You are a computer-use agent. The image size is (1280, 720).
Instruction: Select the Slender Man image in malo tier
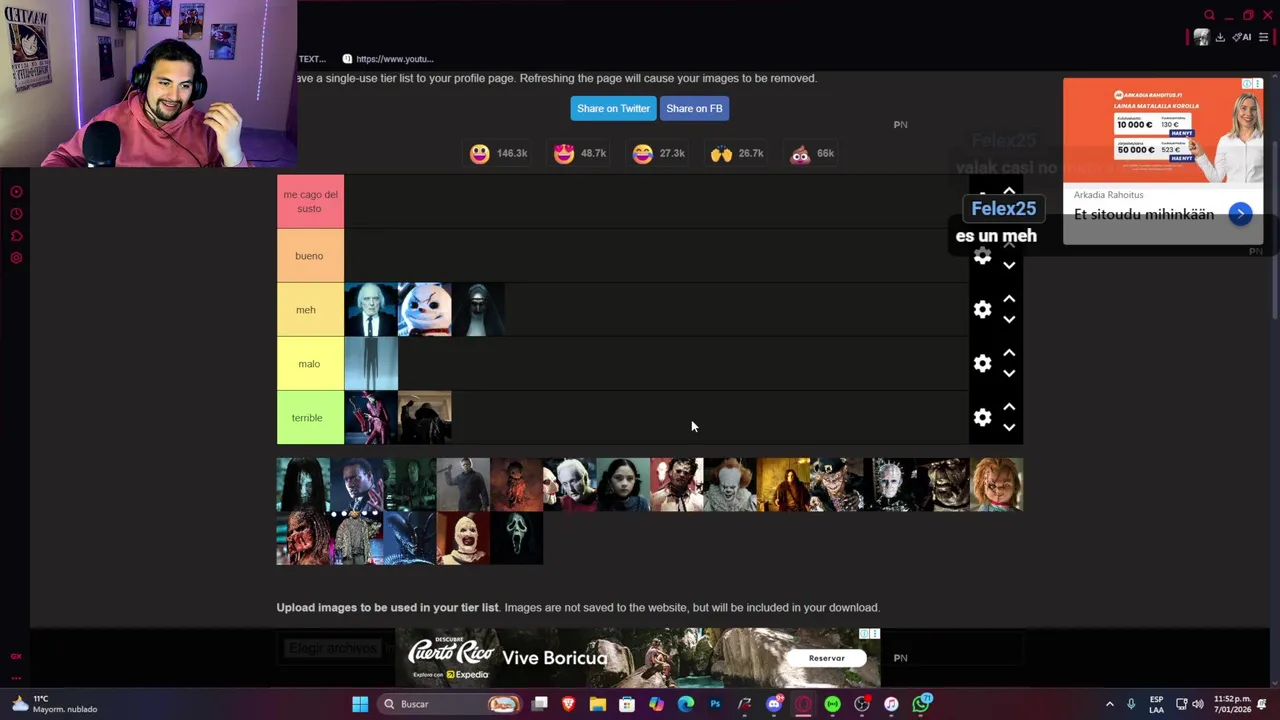[371, 363]
